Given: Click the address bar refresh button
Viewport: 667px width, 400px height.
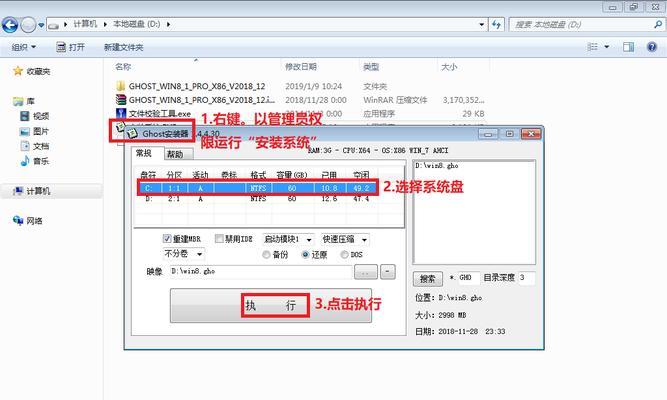Looking at the screenshot, I should pos(496,25).
